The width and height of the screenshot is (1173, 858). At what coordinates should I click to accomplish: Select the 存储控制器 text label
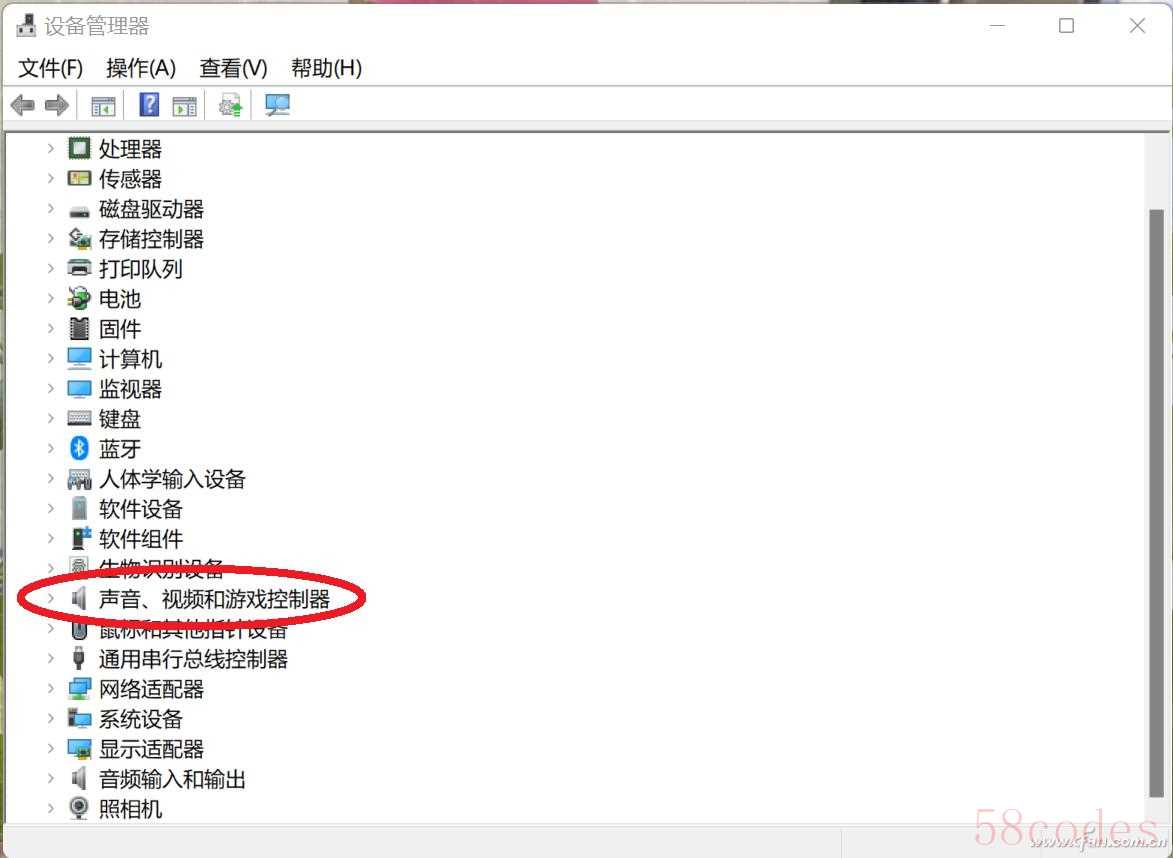[x=151, y=239]
